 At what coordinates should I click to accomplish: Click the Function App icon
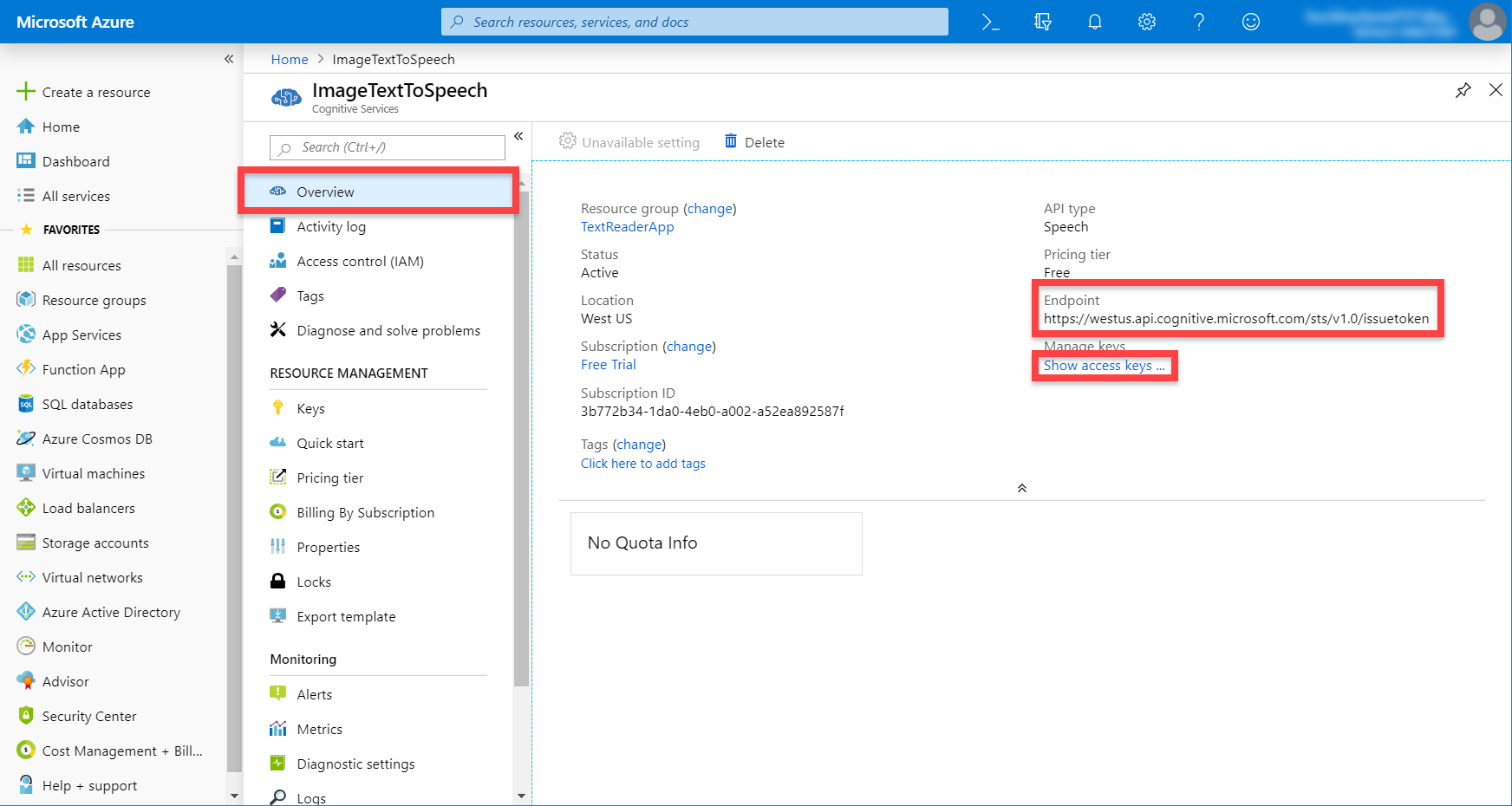click(26, 368)
